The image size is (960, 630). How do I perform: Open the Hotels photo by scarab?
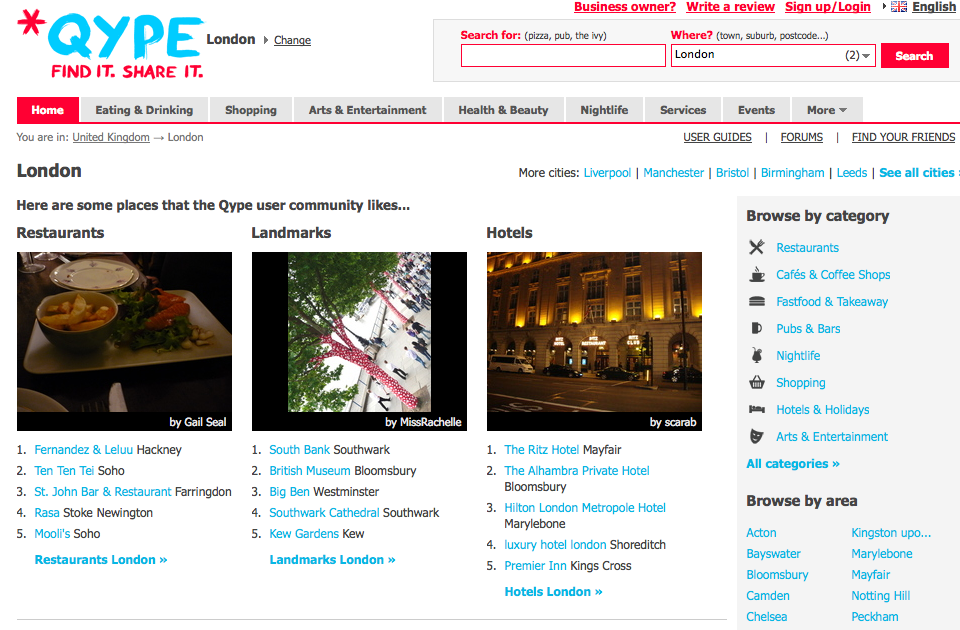pos(594,341)
